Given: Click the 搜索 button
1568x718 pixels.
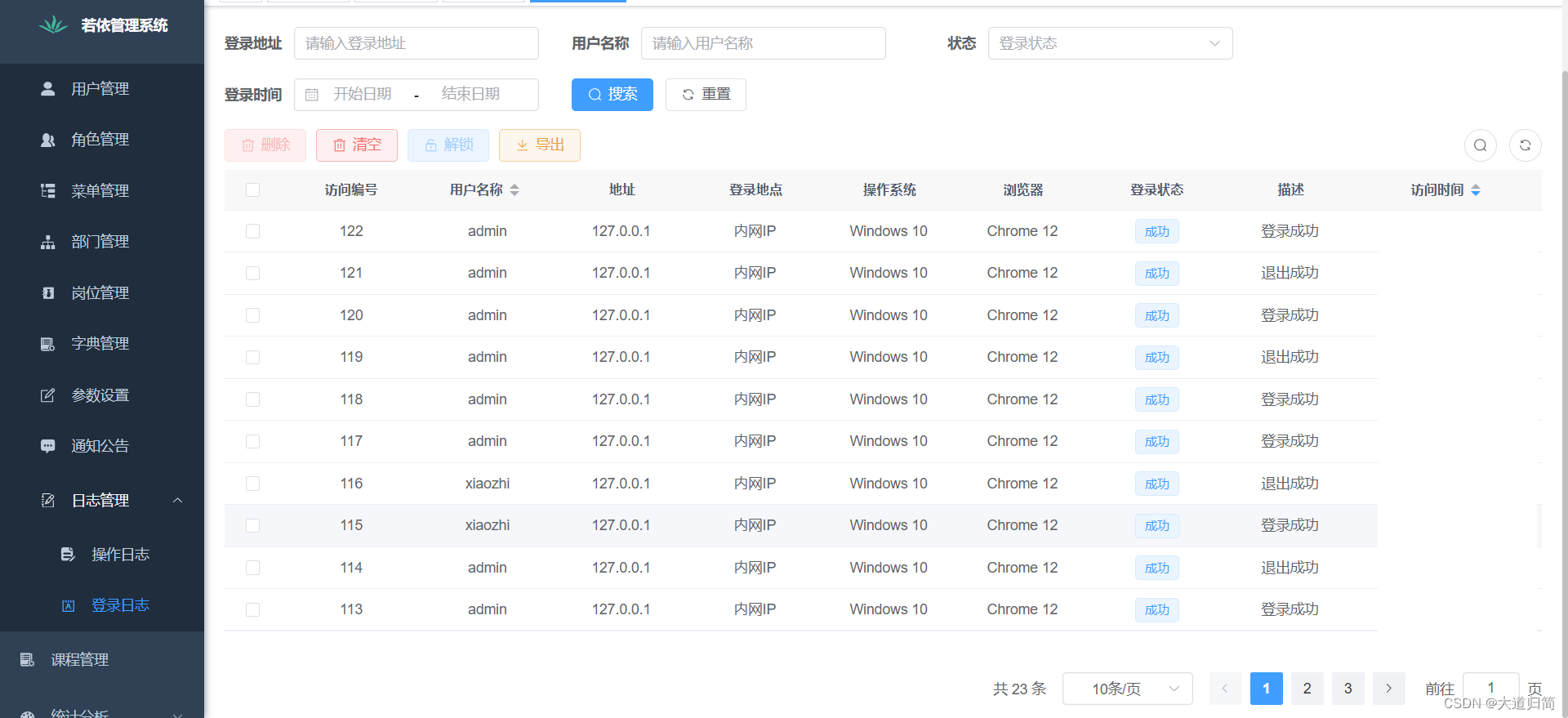Looking at the screenshot, I should point(612,95).
